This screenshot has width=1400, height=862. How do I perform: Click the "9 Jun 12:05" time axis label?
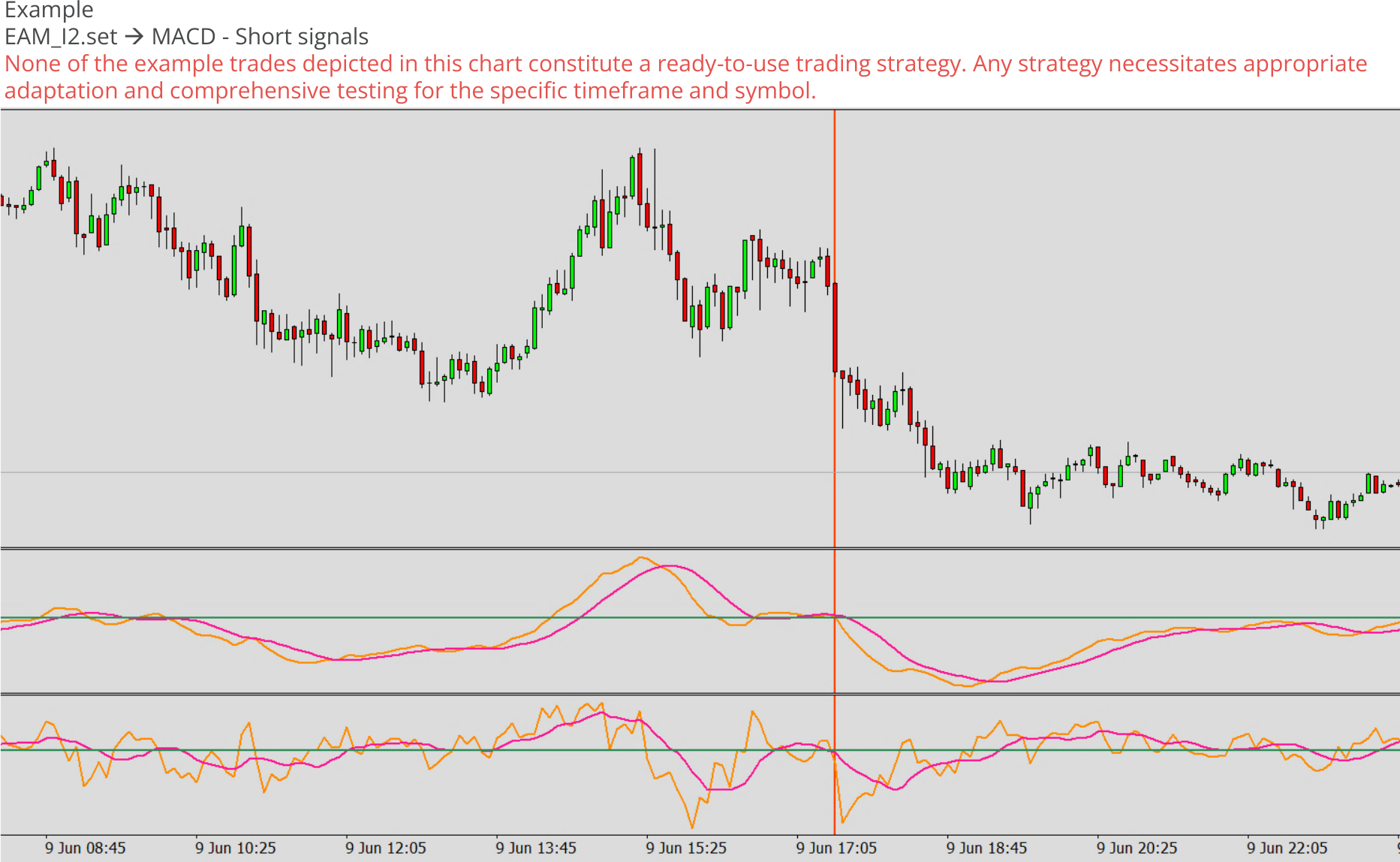pyautogui.click(x=386, y=848)
